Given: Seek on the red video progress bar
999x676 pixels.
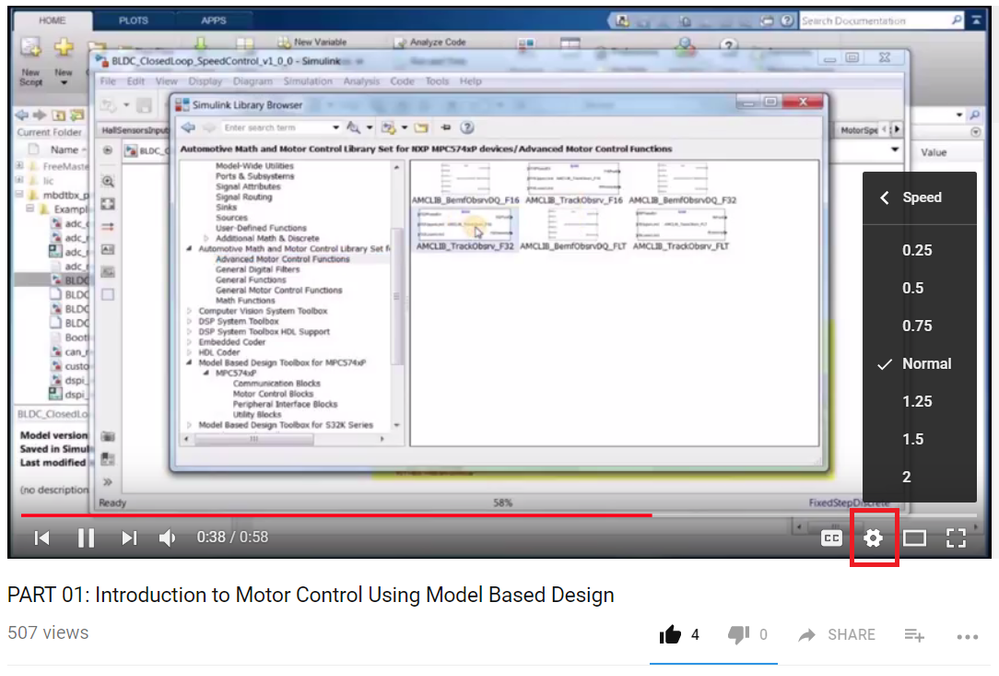Looking at the screenshot, I should click(498, 515).
